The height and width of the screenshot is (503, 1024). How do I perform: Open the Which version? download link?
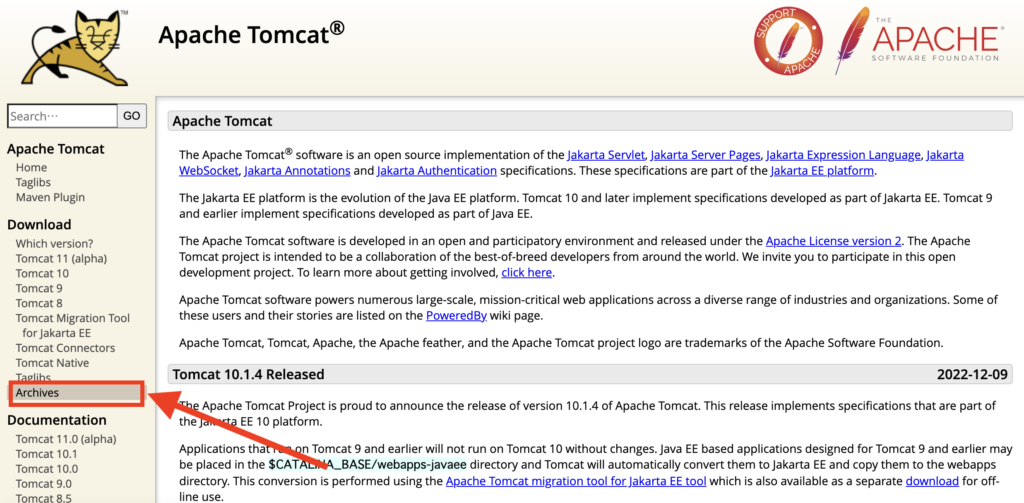54,243
